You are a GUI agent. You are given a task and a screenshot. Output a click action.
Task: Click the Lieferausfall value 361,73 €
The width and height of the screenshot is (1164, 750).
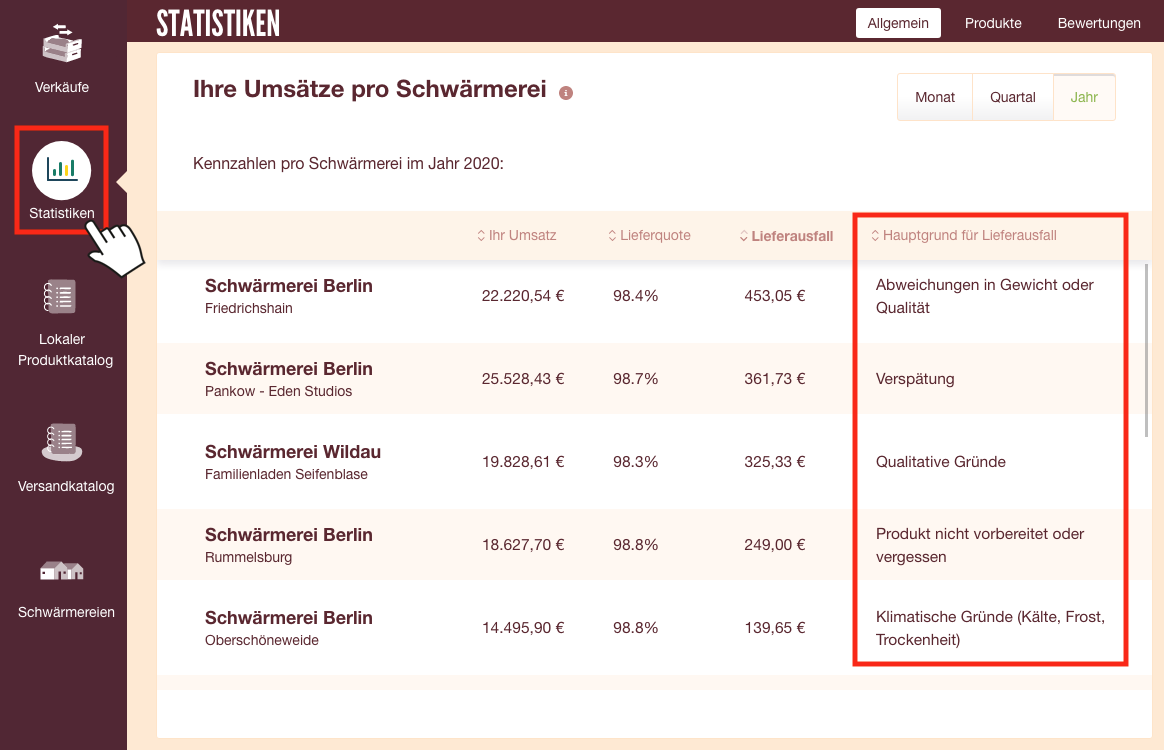774,379
